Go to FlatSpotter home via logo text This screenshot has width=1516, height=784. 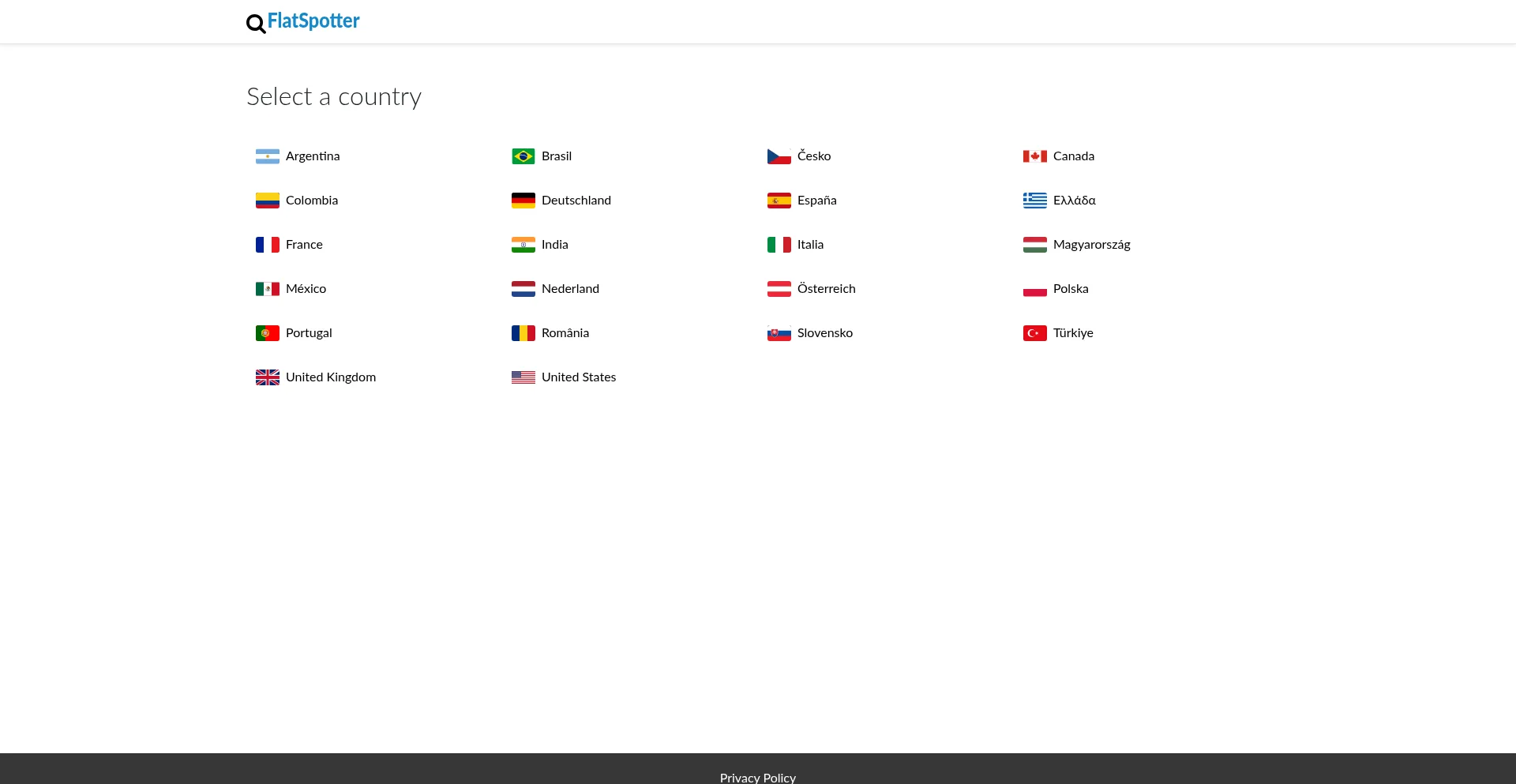tap(313, 21)
